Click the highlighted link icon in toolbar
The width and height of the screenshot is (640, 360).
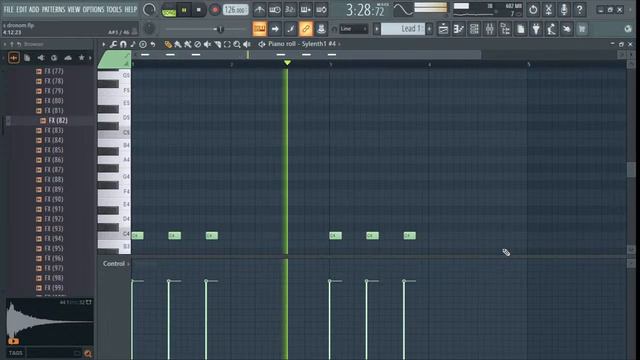tap(306, 29)
